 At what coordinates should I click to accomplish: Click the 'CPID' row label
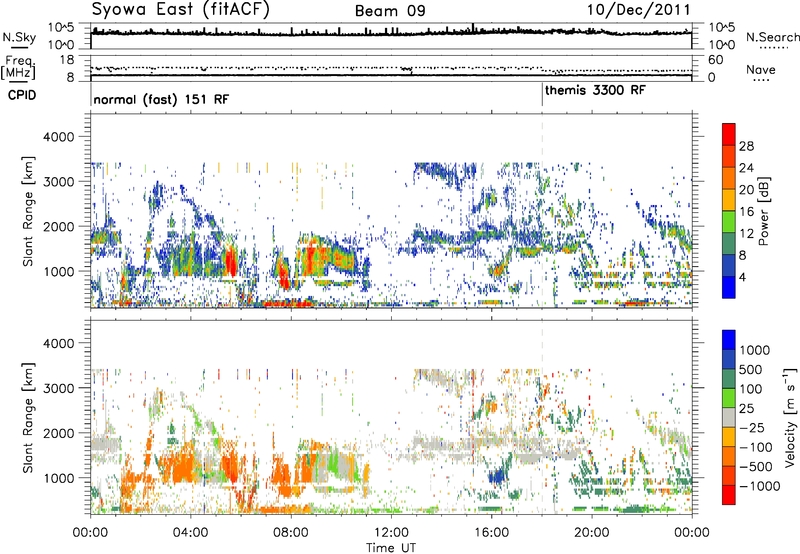(x=22, y=95)
